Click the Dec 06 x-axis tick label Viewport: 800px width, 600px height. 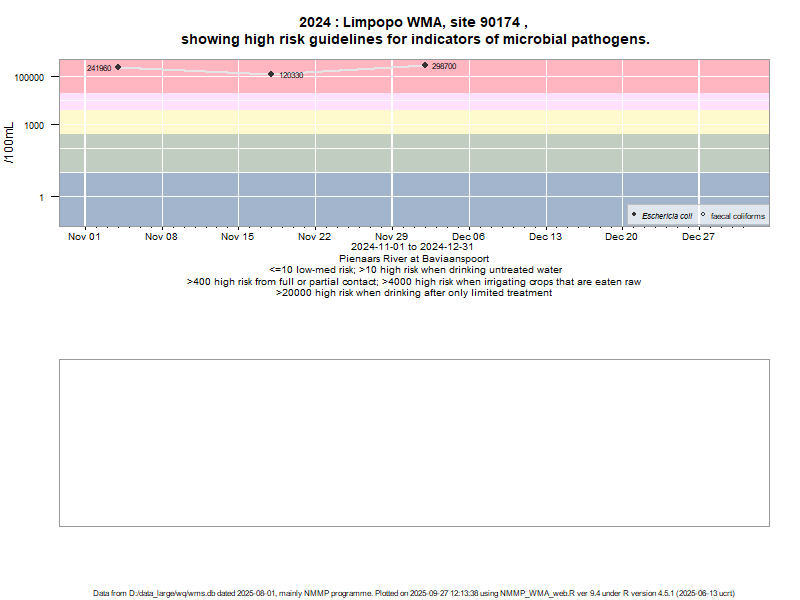coord(468,237)
